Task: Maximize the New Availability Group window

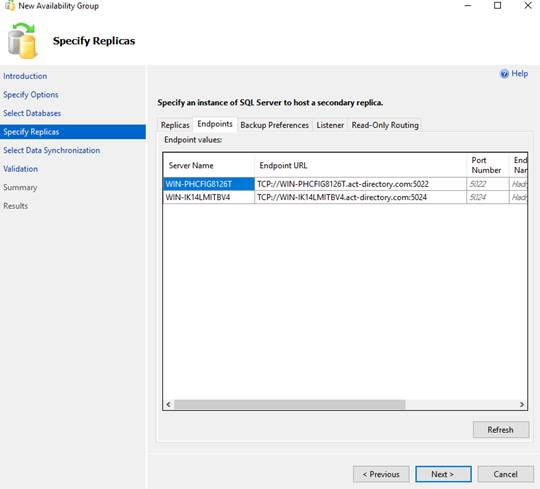Action: [498, 6]
